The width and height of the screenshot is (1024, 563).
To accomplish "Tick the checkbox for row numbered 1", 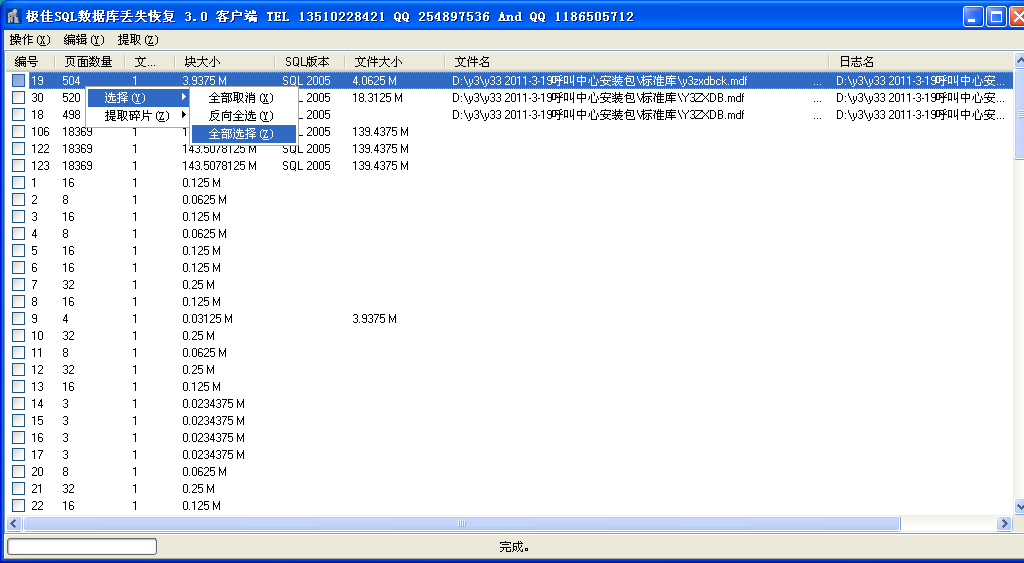I will pyautogui.click(x=18, y=182).
